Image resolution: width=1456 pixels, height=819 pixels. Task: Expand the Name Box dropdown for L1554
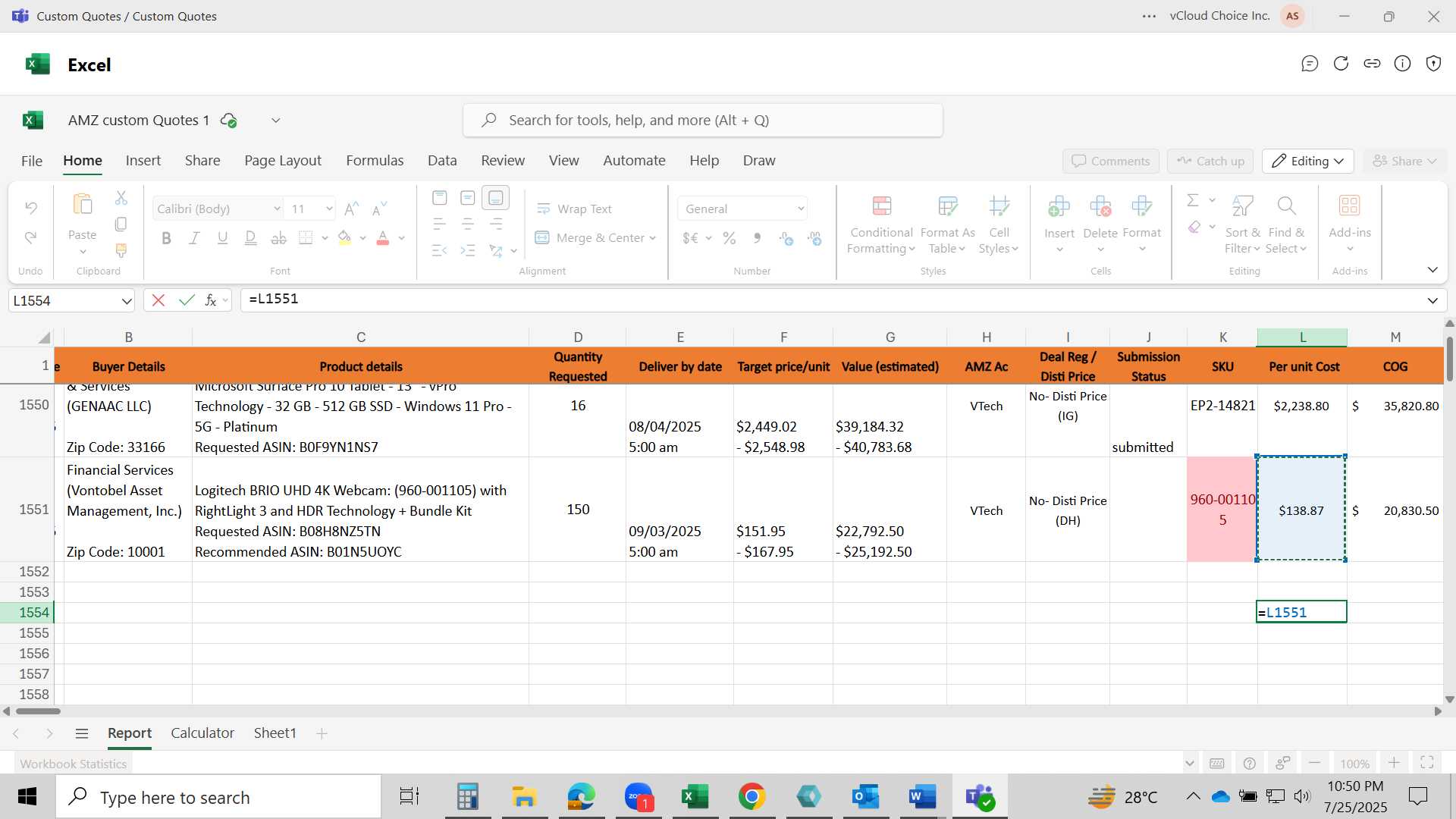126,301
